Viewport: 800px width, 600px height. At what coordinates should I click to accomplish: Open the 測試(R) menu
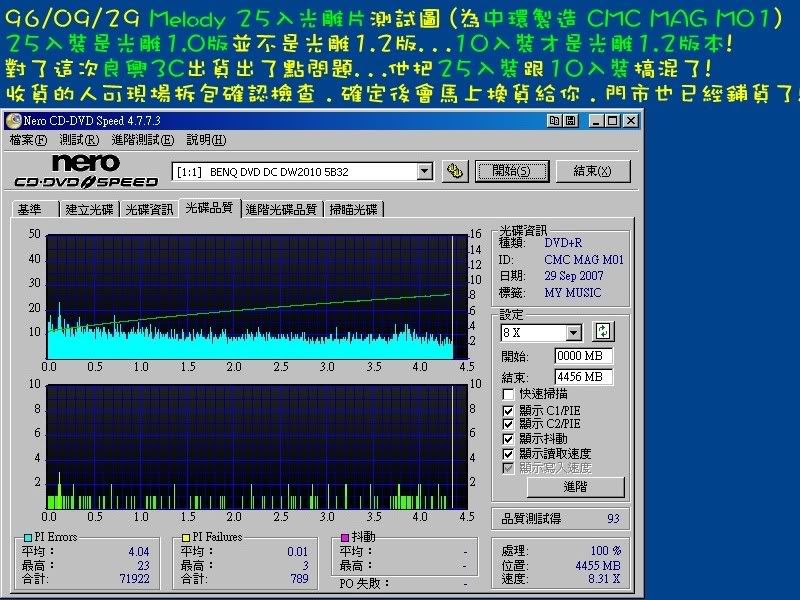click(x=79, y=140)
